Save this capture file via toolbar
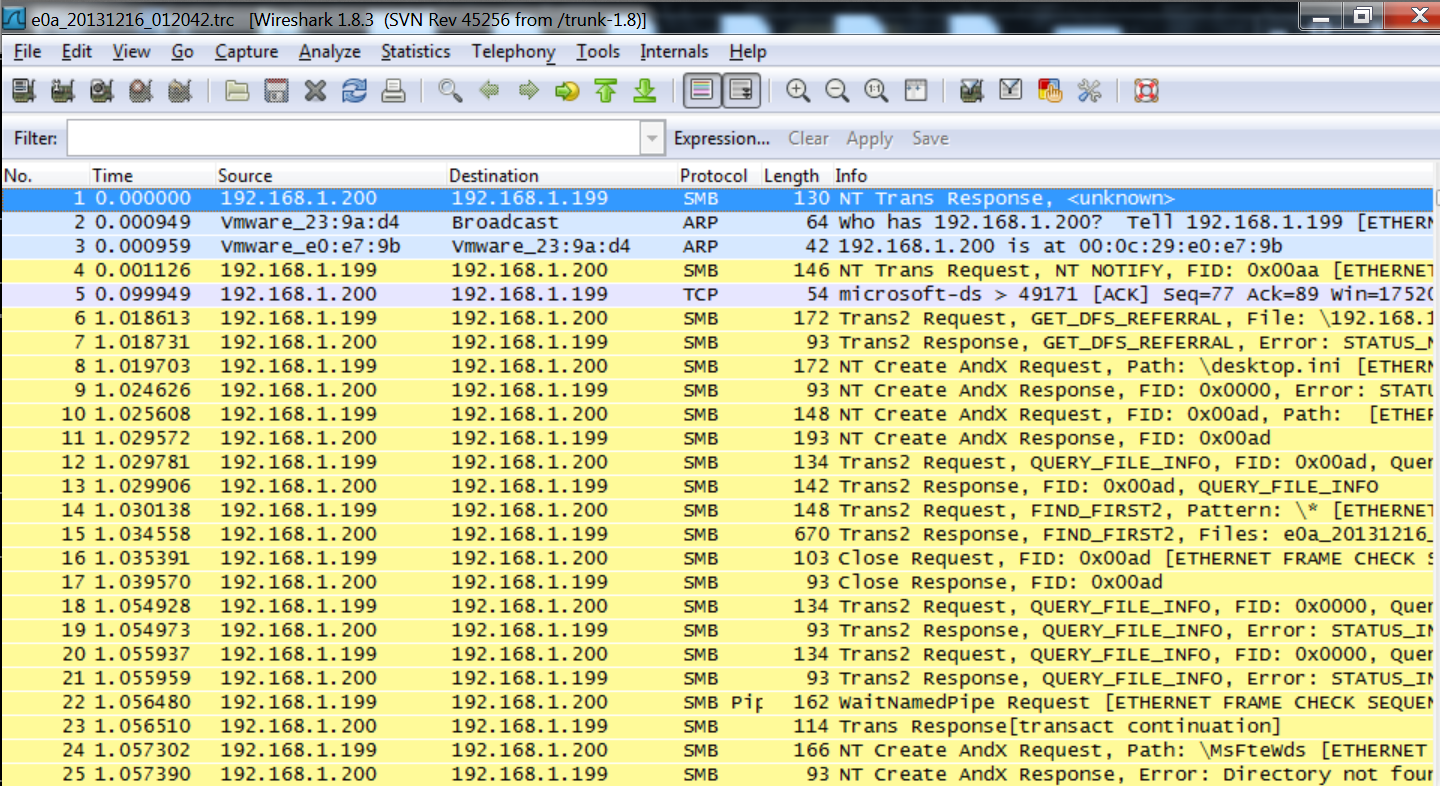 pyautogui.click(x=276, y=91)
